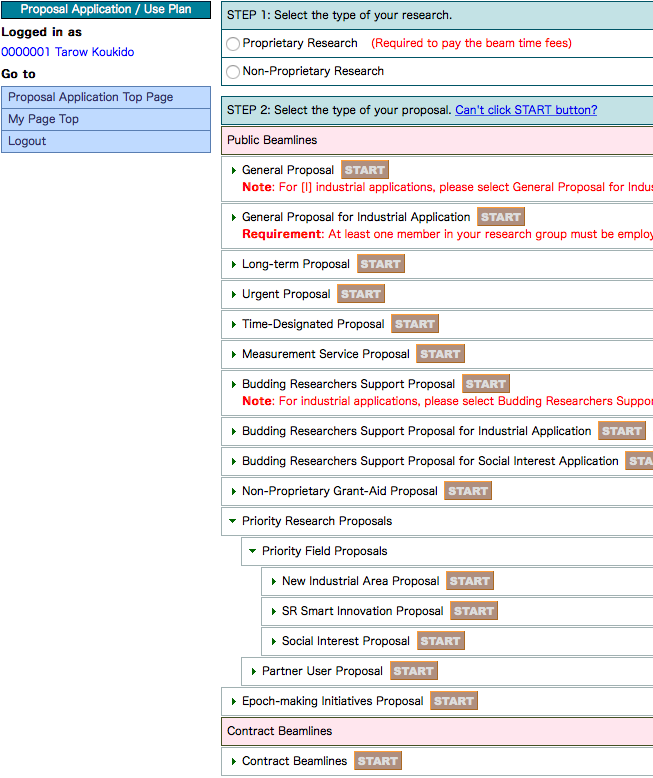Expand the Social Interest Proposal item
The width and height of the screenshot is (653, 778).
(x=274, y=641)
